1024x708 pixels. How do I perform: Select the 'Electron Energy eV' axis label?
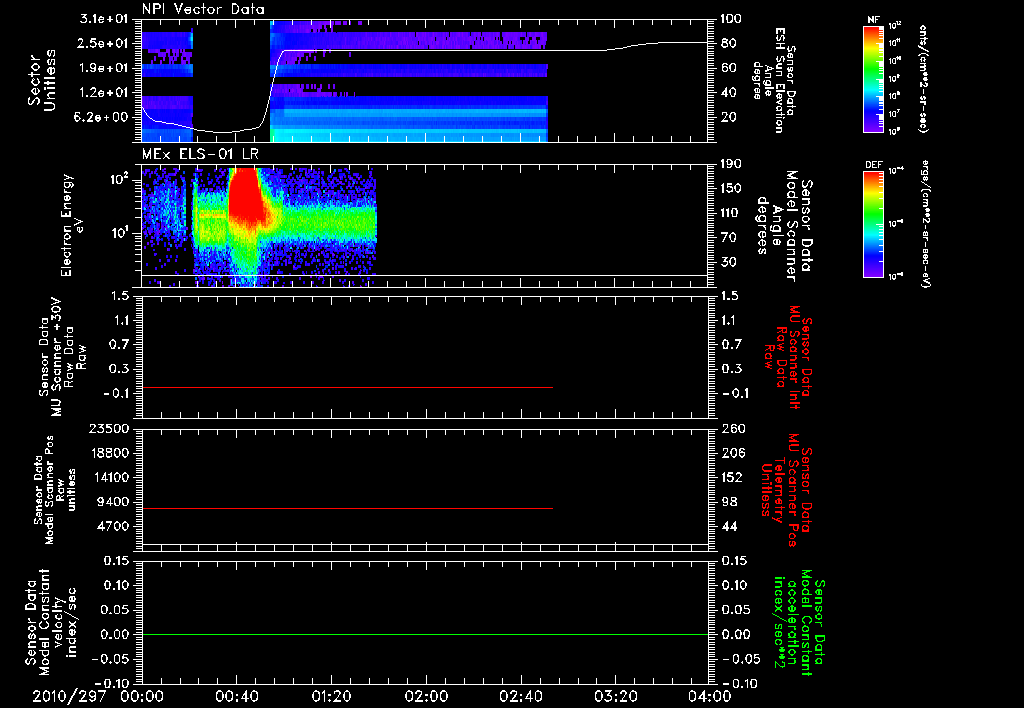[72, 225]
